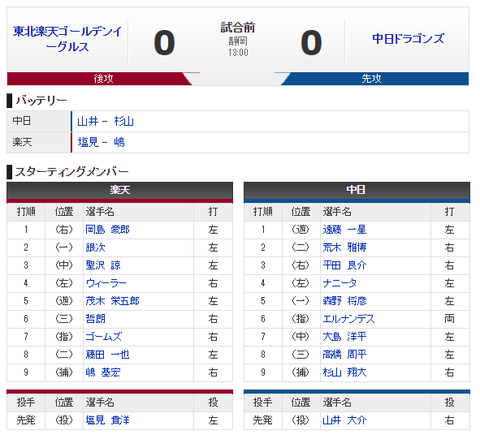This screenshot has height=439, width=480.
Task: Open starting pitcher 山井 大介 profile
Action: [x=344, y=420]
